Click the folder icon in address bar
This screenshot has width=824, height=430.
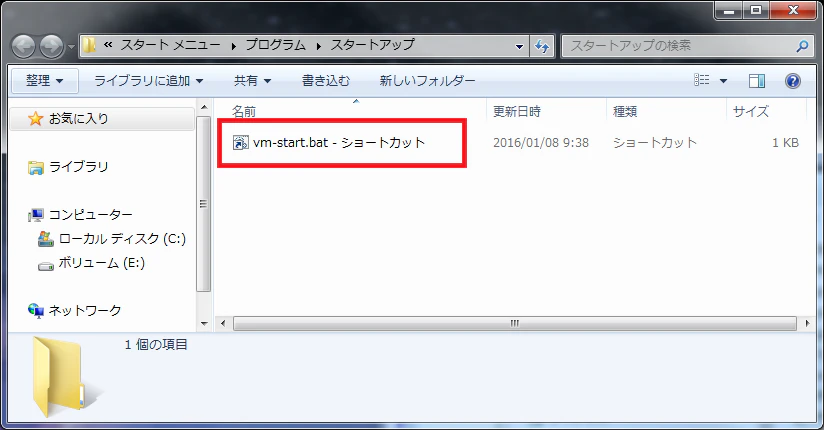pyautogui.click(x=89, y=45)
